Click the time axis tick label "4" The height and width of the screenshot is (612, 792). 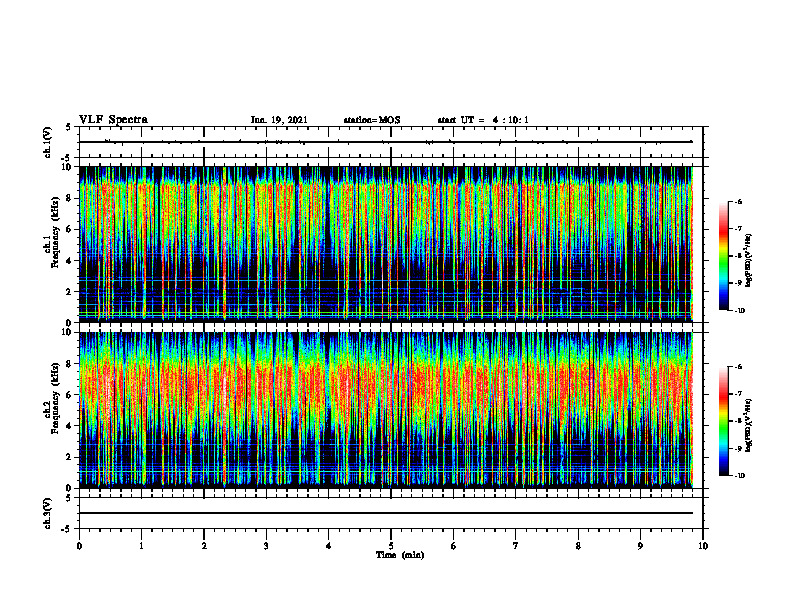coord(329,546)
